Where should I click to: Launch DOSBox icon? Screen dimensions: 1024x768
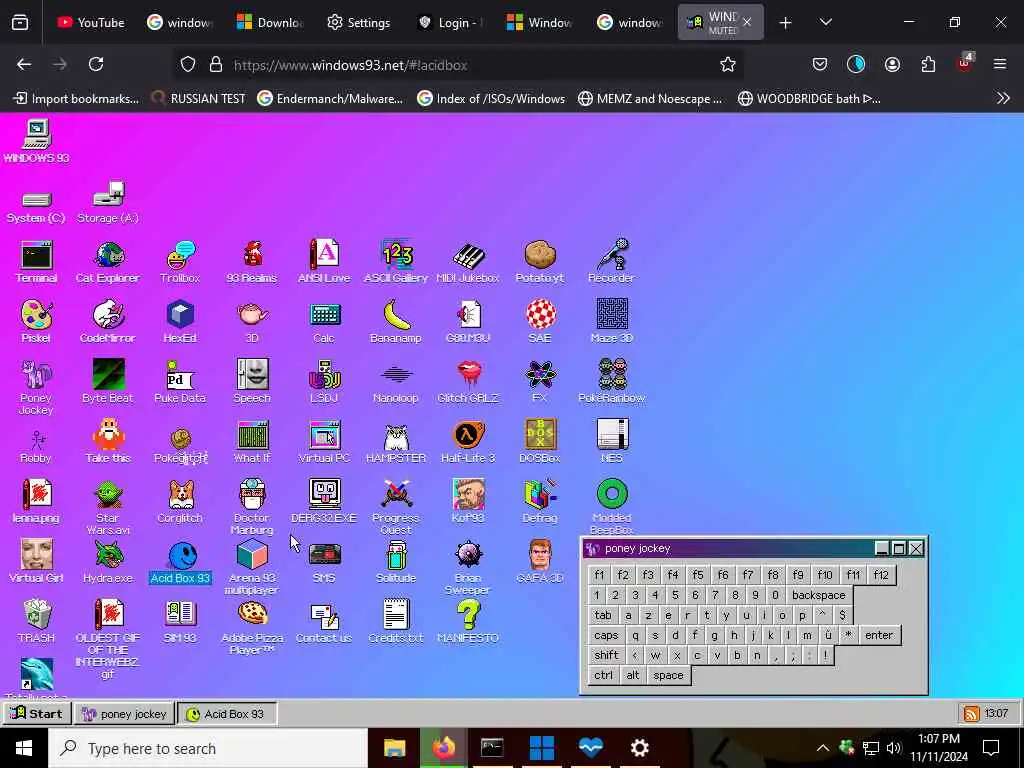tap(539, 441)
